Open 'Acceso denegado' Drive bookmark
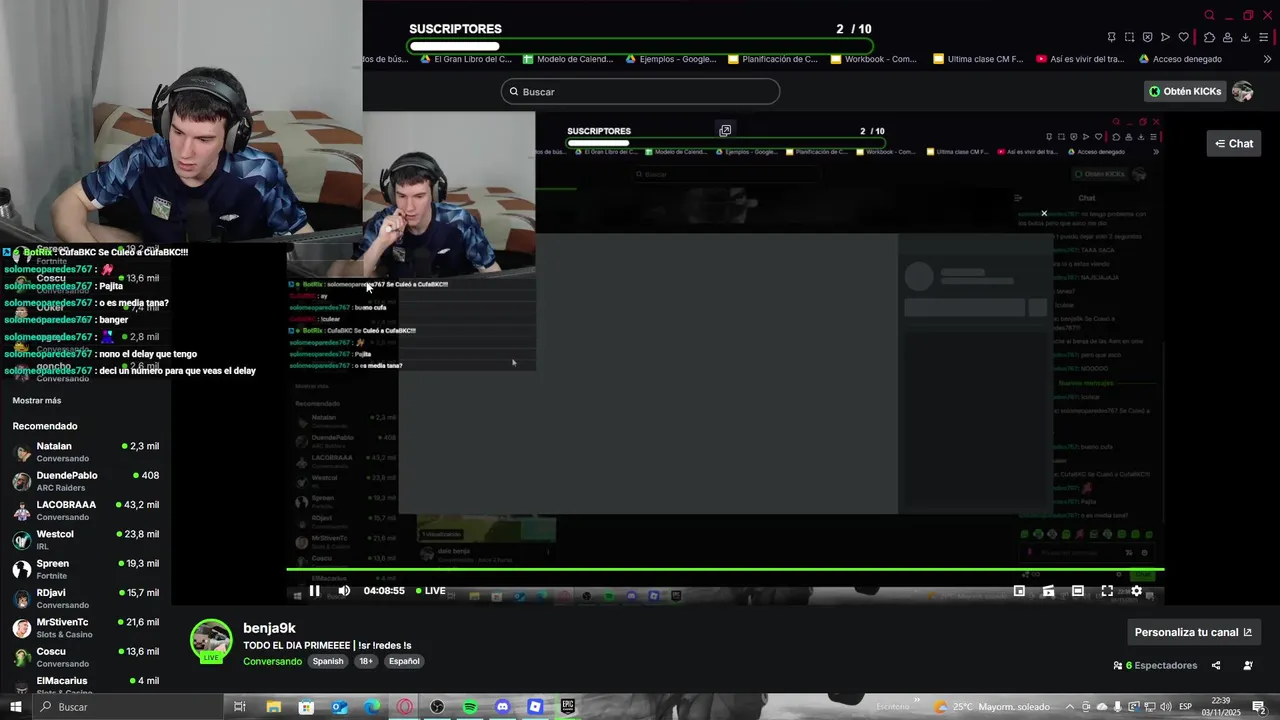This screenshot has width=1280, height=720. tap(1179, 59)
